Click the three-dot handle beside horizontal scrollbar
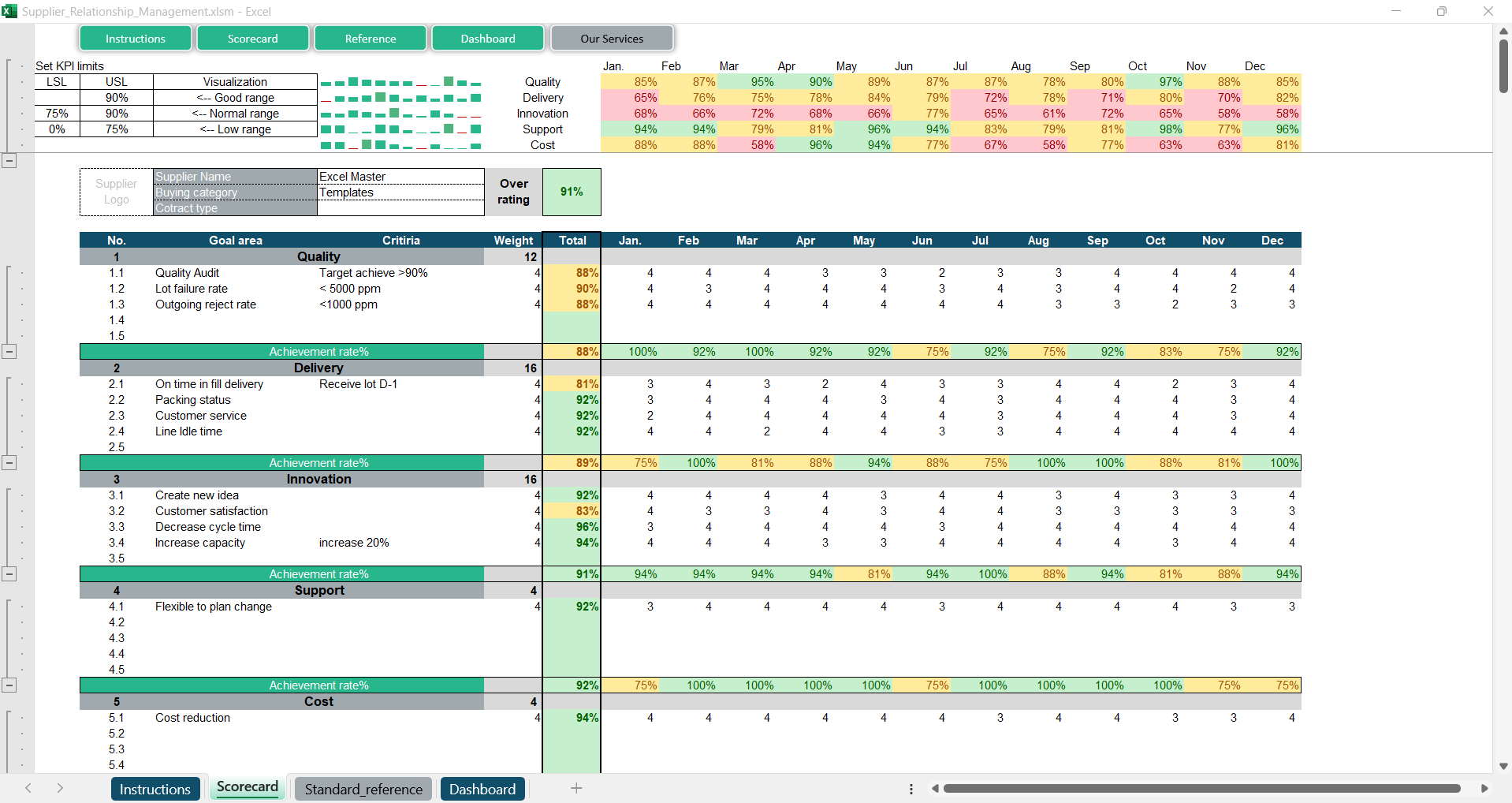The image size is (1512, 803). pyautogui.click(x=911, y=789)
